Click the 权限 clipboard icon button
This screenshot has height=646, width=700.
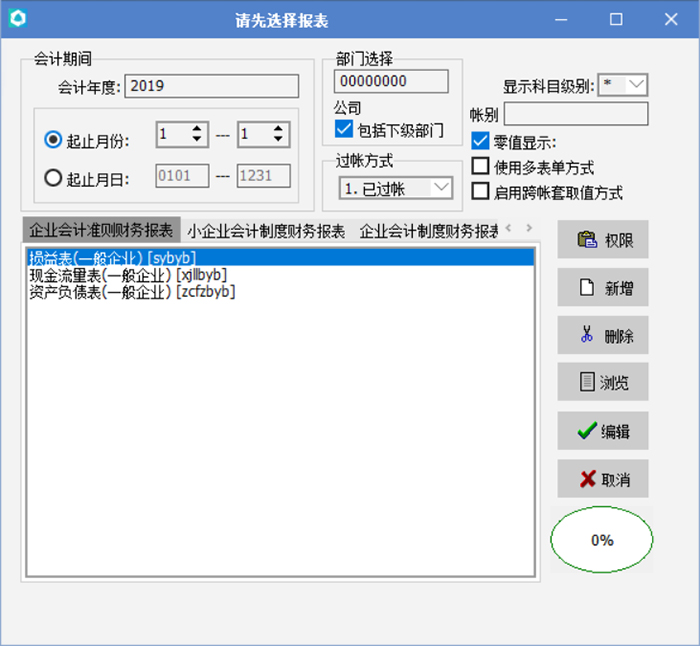(x=588, y=240)
